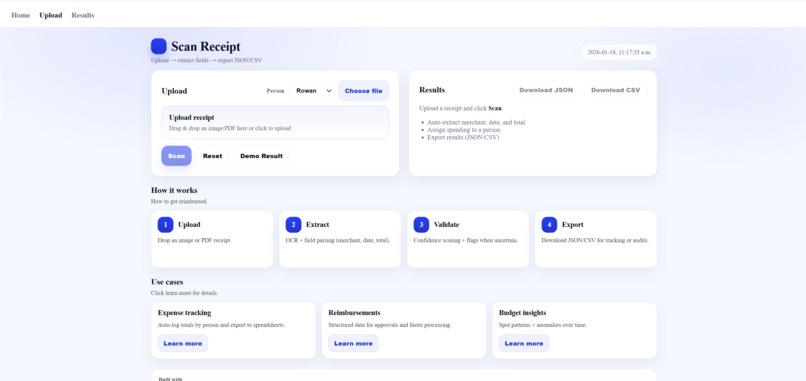Image resolution: width=806 pixels, height=381 pixels.
Task: Click 'Upload a receipt and click Scan' text
Action: coord(461,108)
